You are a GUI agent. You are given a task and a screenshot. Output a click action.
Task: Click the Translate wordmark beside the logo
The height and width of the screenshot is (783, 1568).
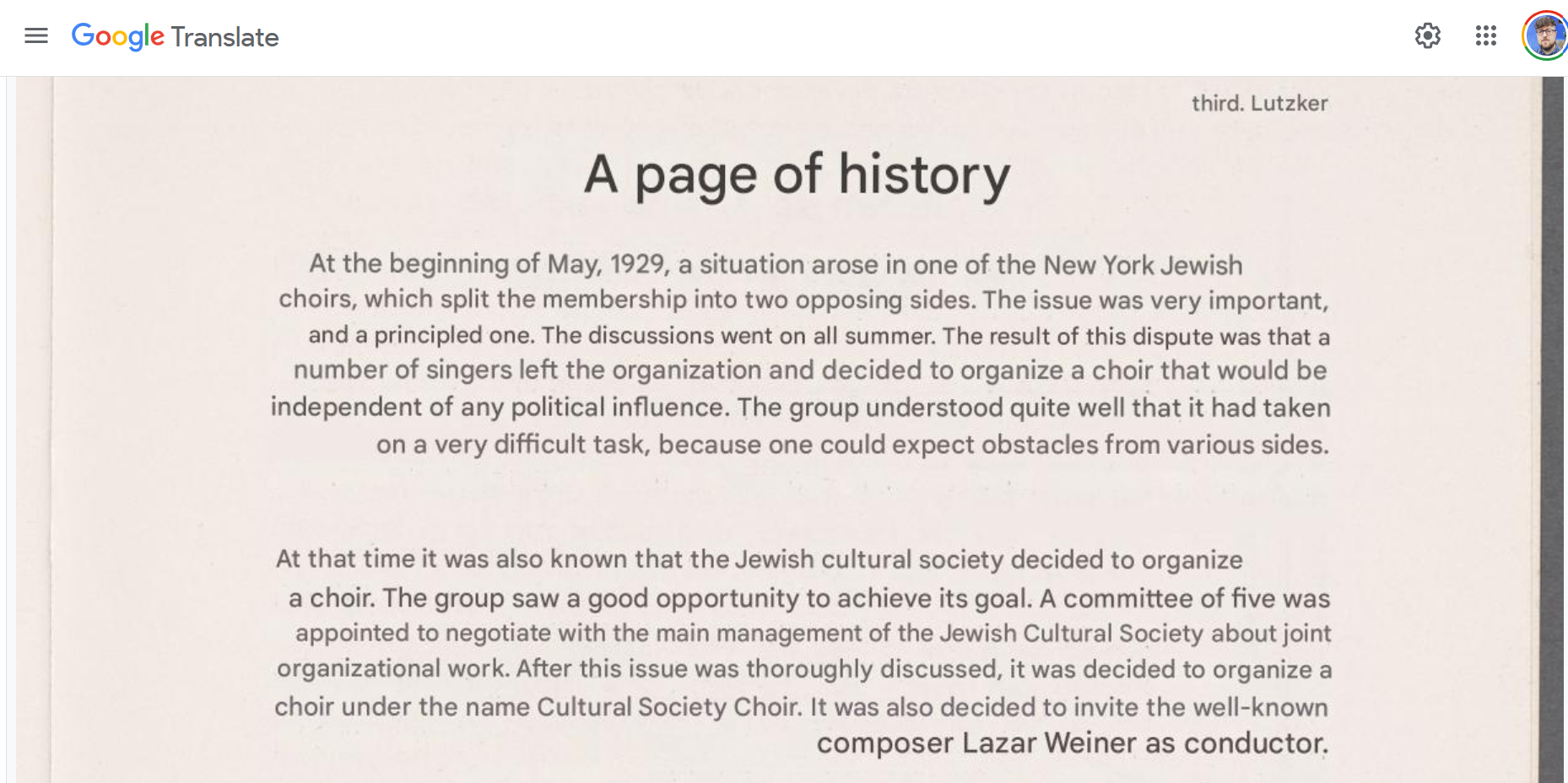tap(224, 37)
